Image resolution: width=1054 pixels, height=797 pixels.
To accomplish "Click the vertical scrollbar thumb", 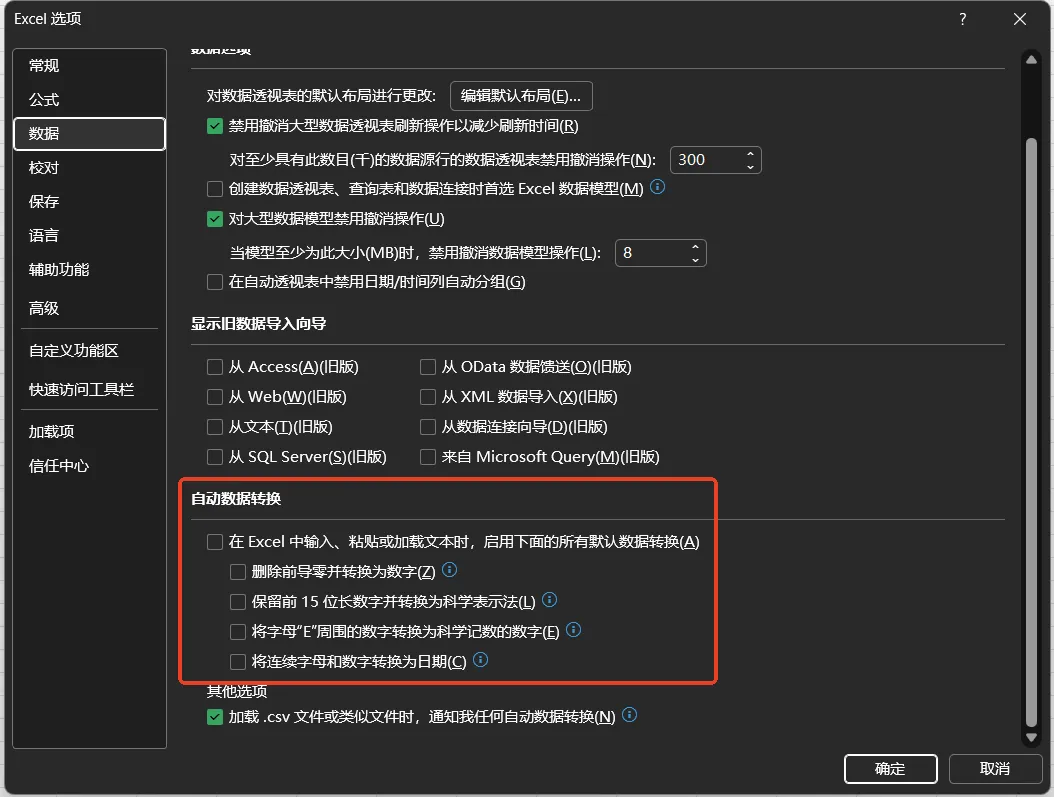I will [1031, 432].
